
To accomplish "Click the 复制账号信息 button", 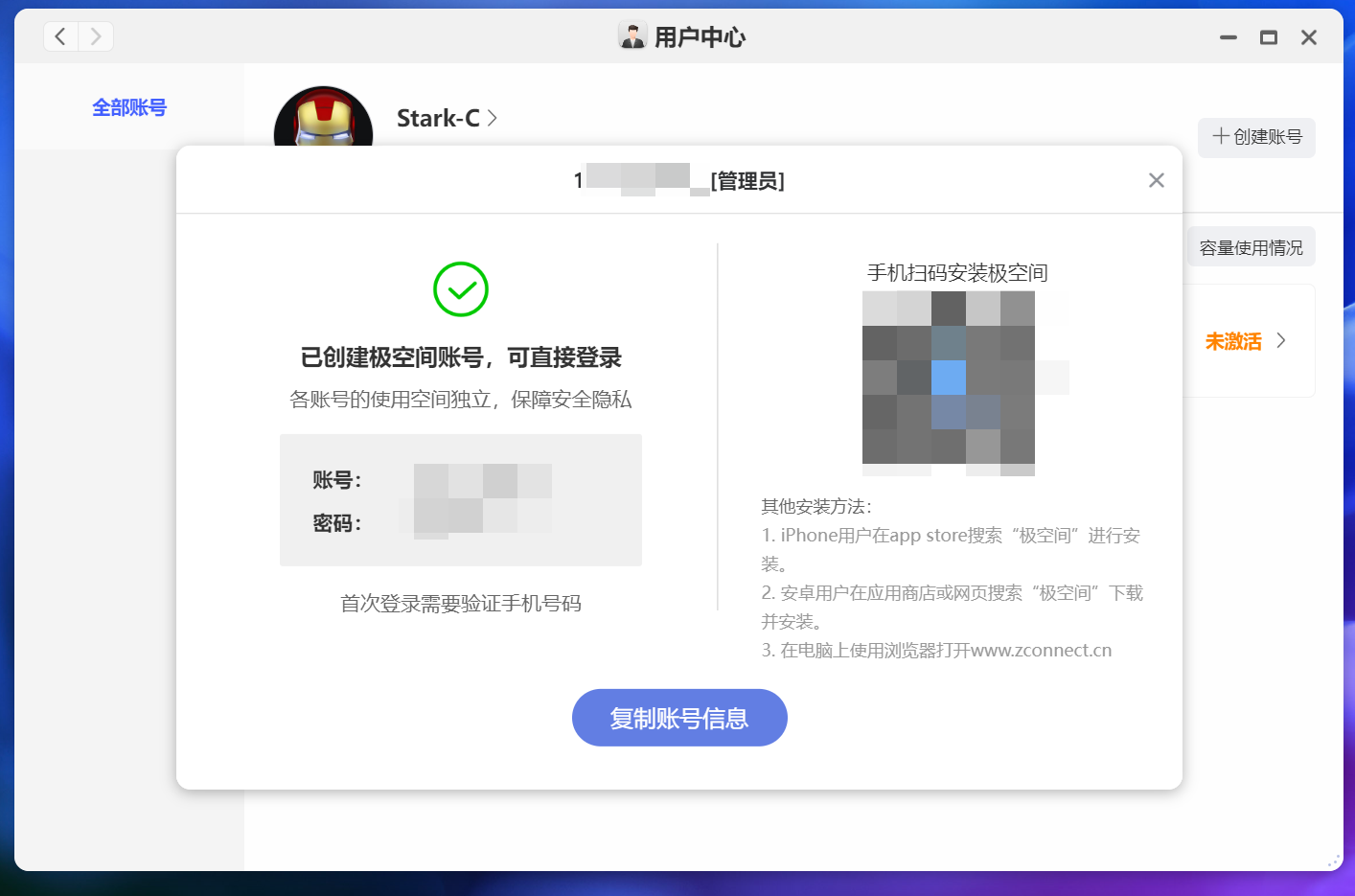I will 679,718.
